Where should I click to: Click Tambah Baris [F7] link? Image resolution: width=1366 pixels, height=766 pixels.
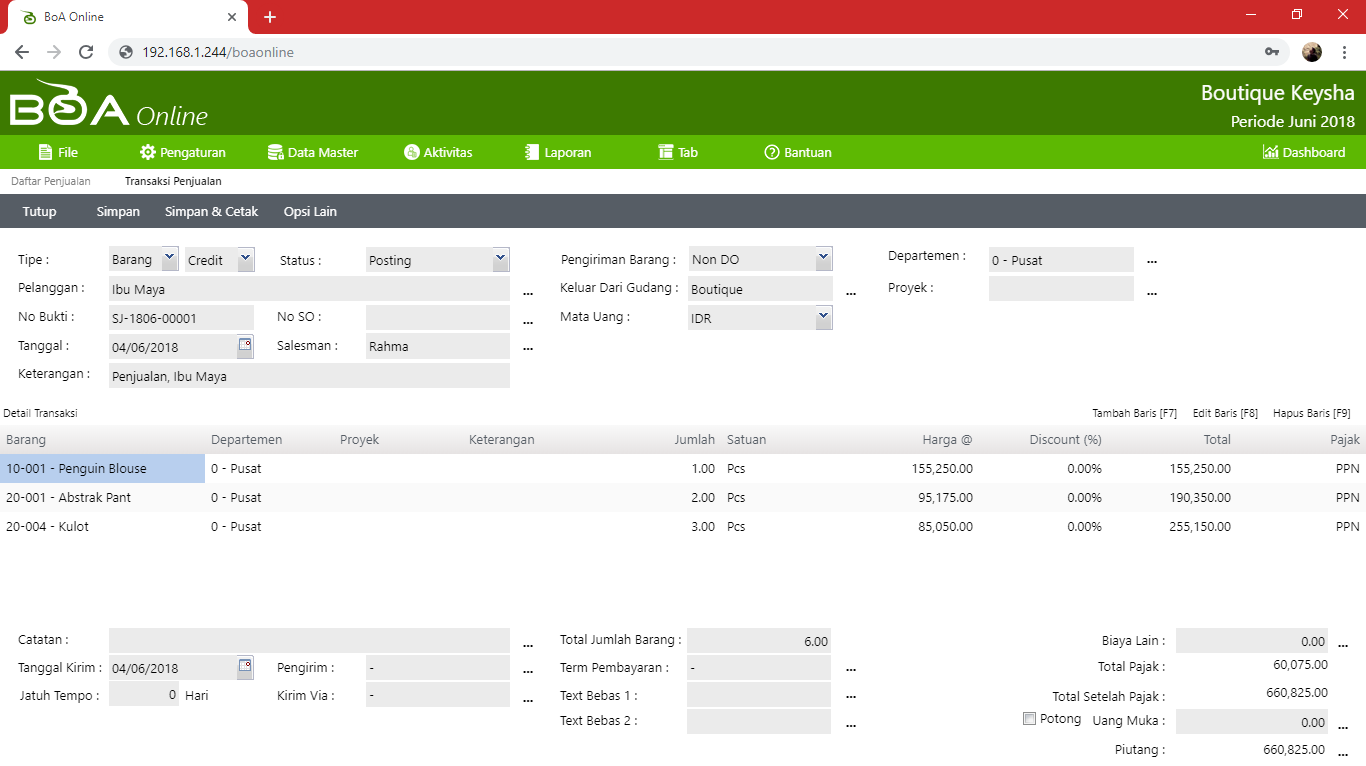[1134, 413]
